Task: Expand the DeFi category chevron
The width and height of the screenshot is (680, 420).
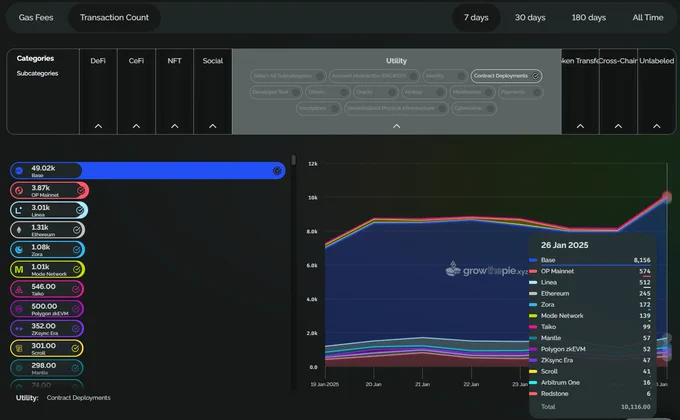Action: click(98, 126)
